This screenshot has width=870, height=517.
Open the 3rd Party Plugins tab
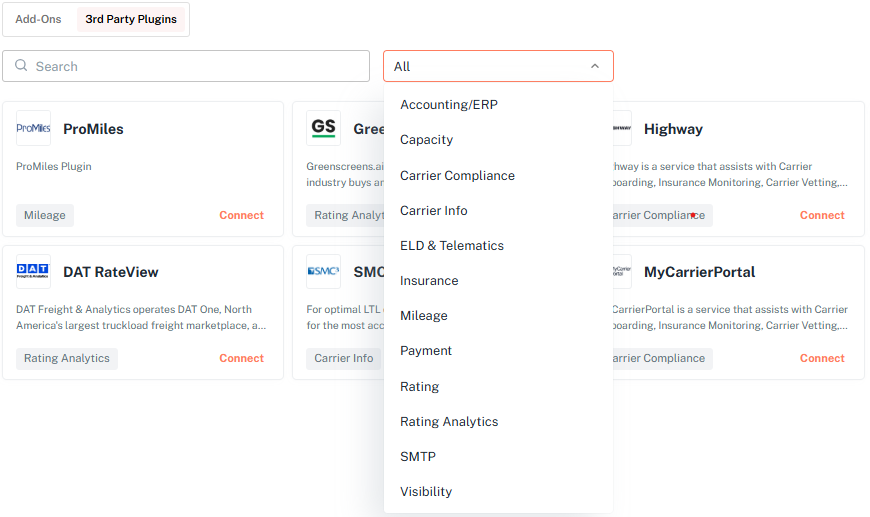click(131, 19)
